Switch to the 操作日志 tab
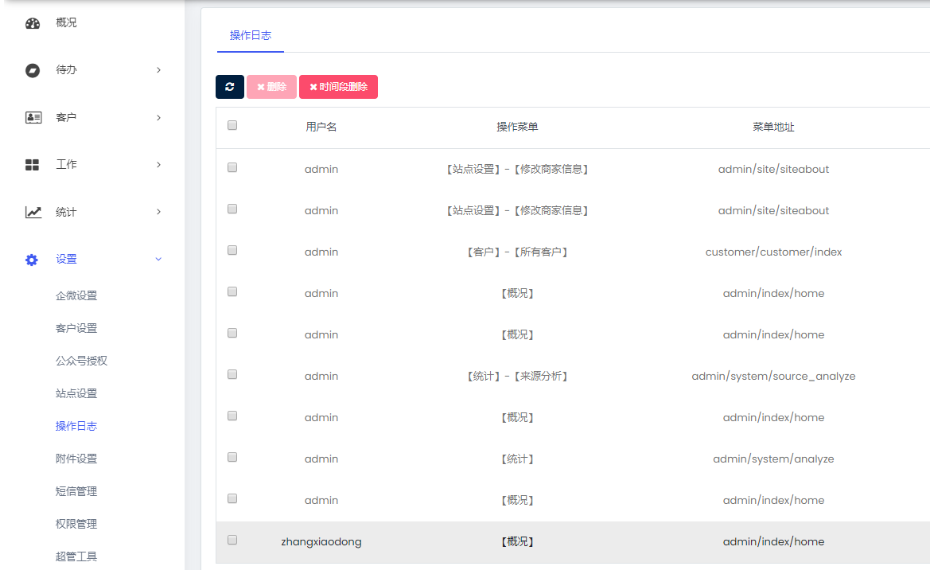The height and width of the screenshot is (570, 937). 250,36
